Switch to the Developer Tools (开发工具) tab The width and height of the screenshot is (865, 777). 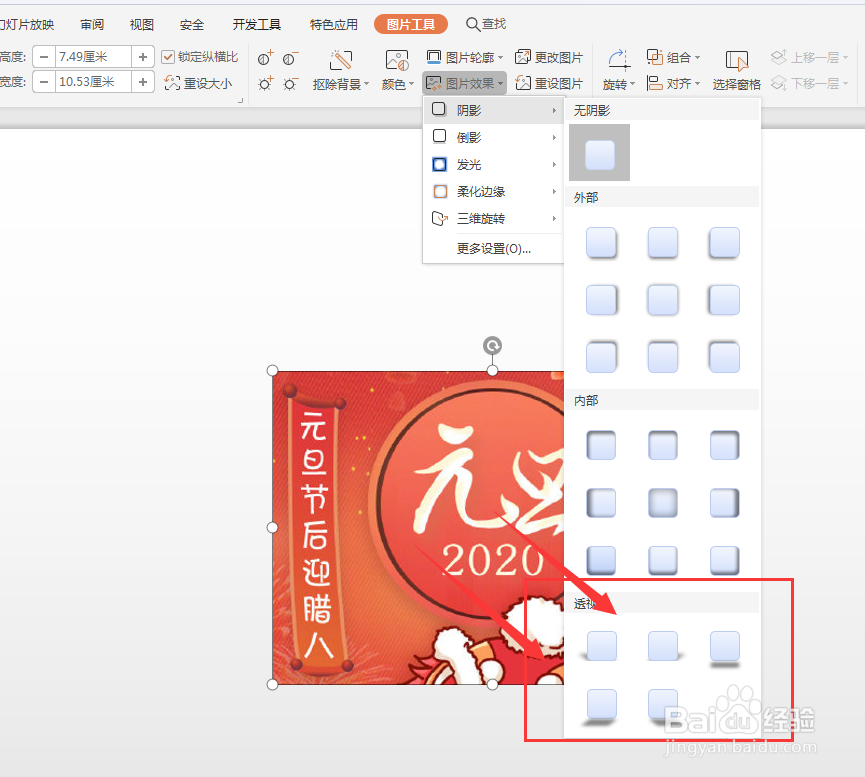257,24
